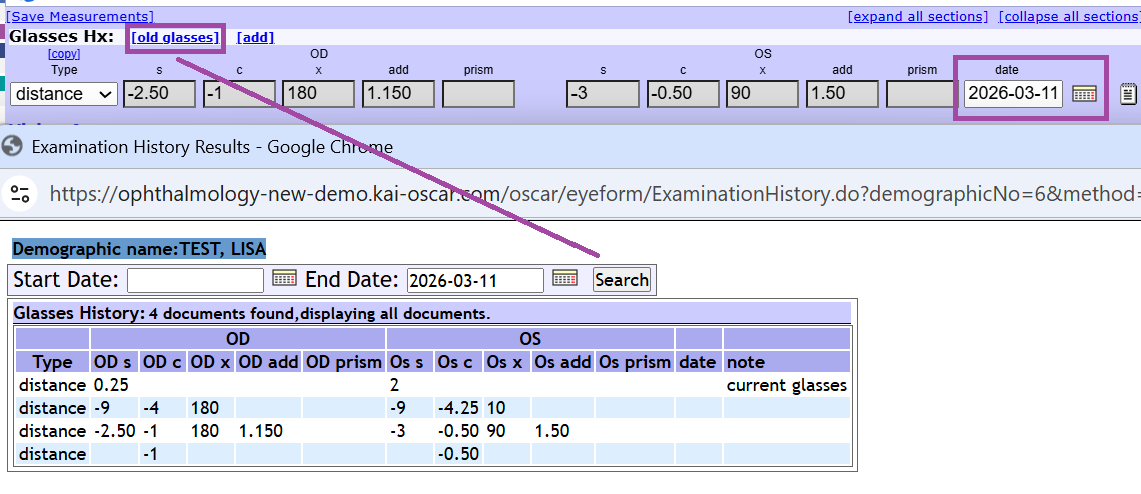Image resolution: width=1141 pixels, height=494 pixels.
Task: Click the history table 'date' column header
Action: [699, 362]
